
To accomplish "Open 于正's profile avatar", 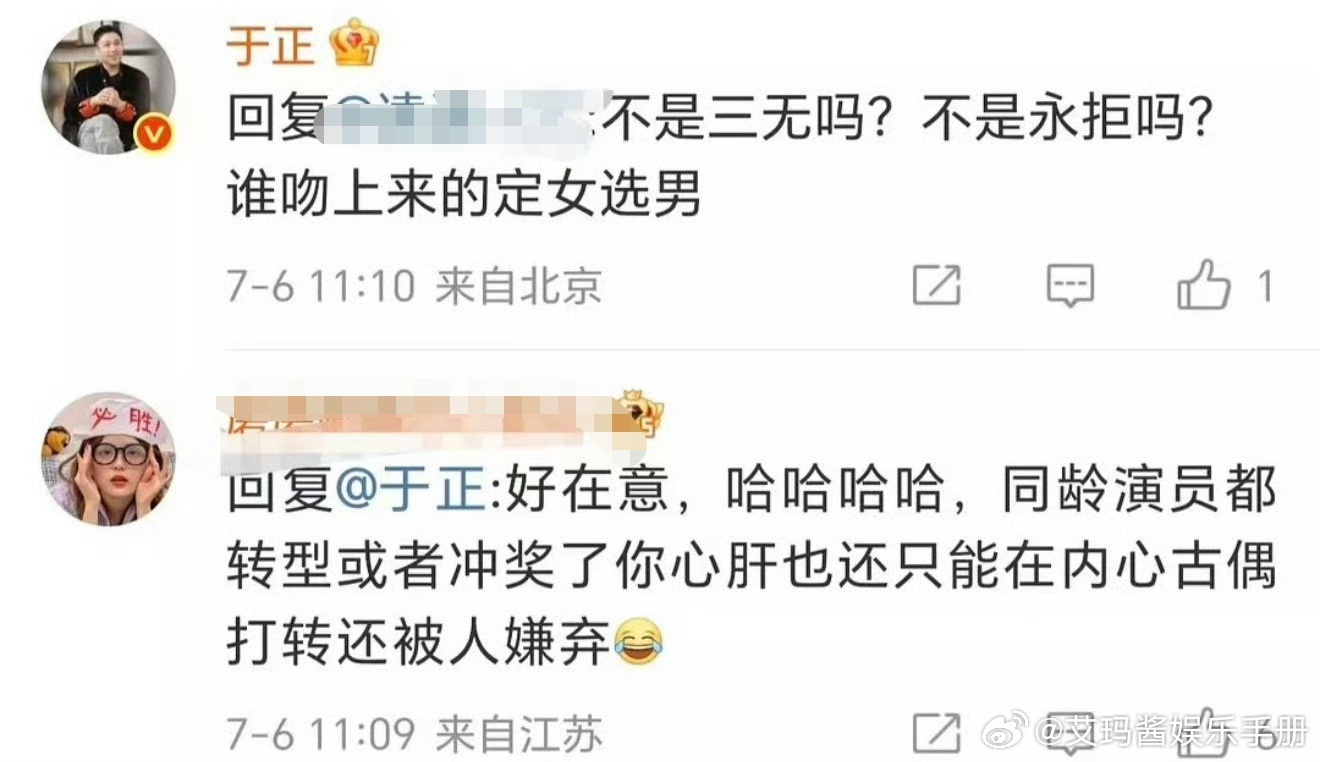I will (x=108, y=86).
